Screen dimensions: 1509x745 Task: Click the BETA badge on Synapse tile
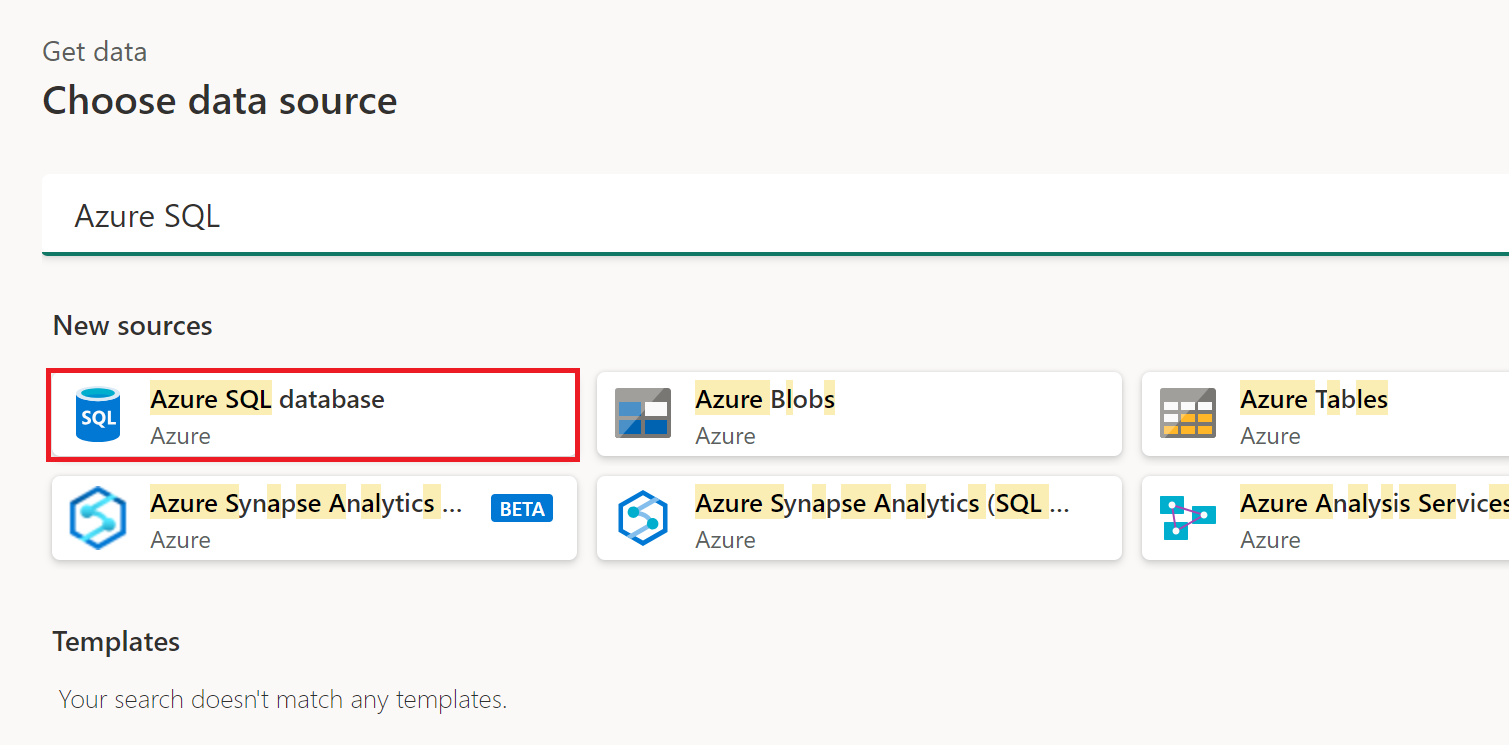click(521, 508)
